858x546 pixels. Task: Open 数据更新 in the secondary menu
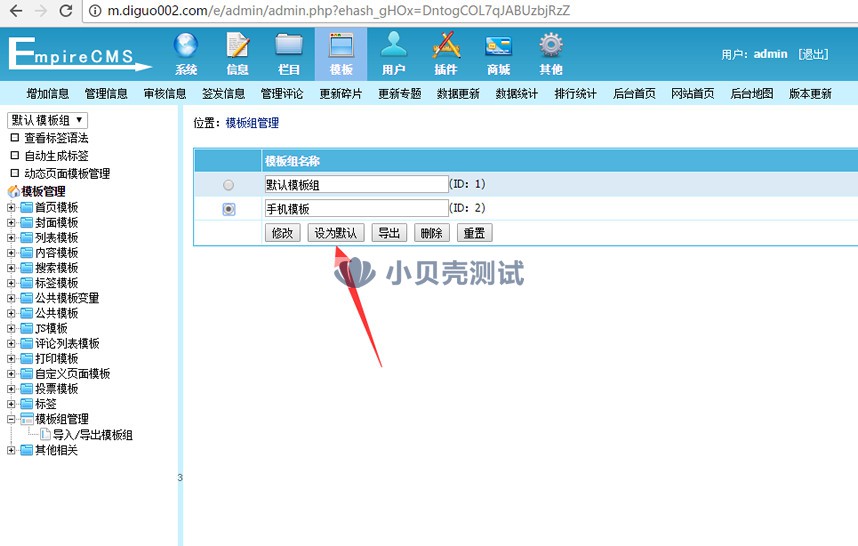tap(458, 94)
